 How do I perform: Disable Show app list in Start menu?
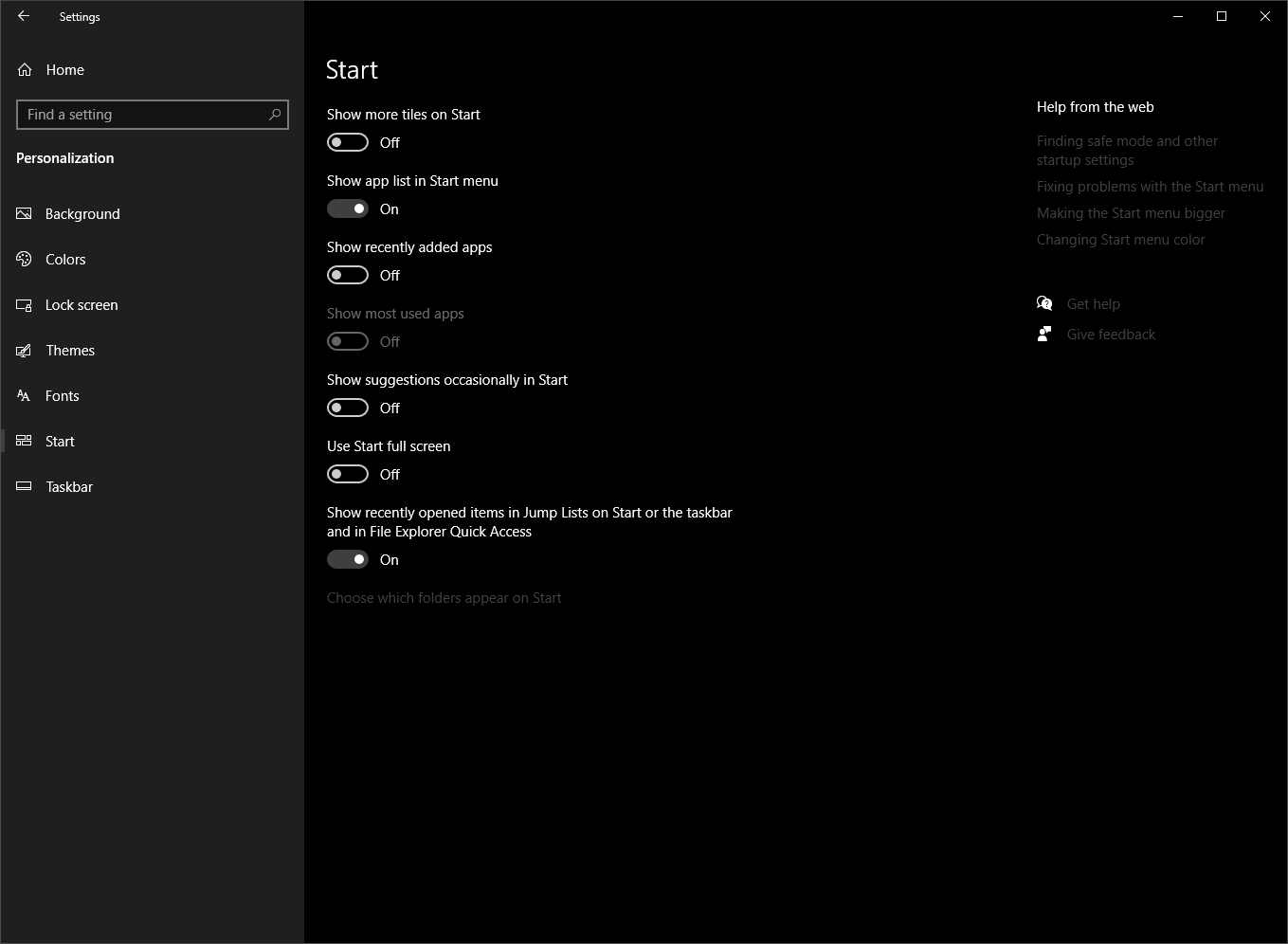(x=348, y=209)
